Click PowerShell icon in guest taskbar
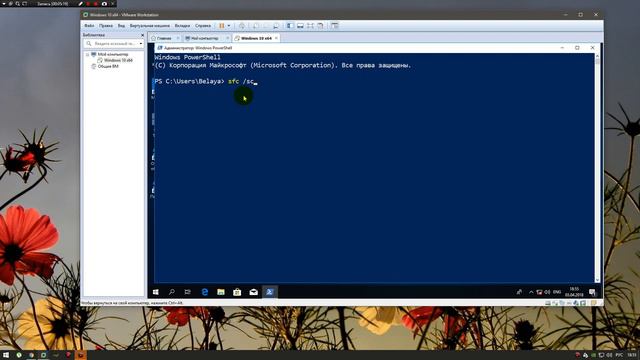 269,292
